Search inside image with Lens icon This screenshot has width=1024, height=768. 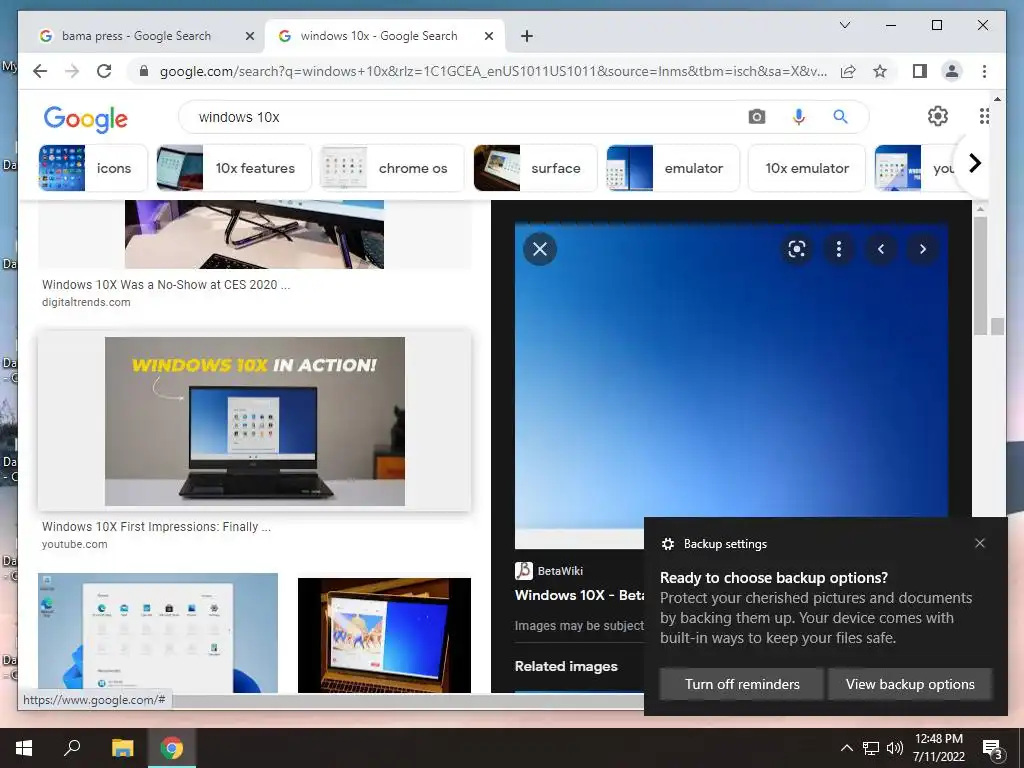(x=797, y=249)
